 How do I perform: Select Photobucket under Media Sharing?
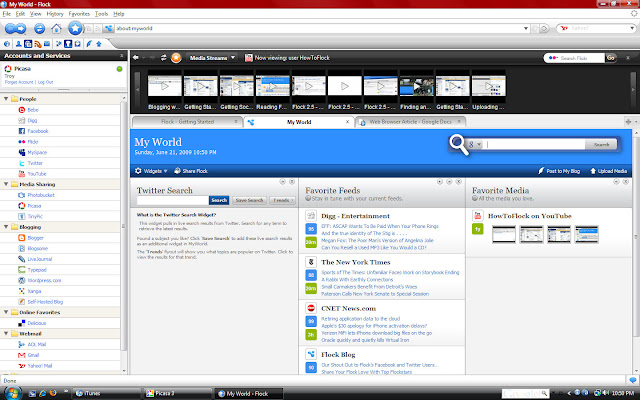coord(41,195)
